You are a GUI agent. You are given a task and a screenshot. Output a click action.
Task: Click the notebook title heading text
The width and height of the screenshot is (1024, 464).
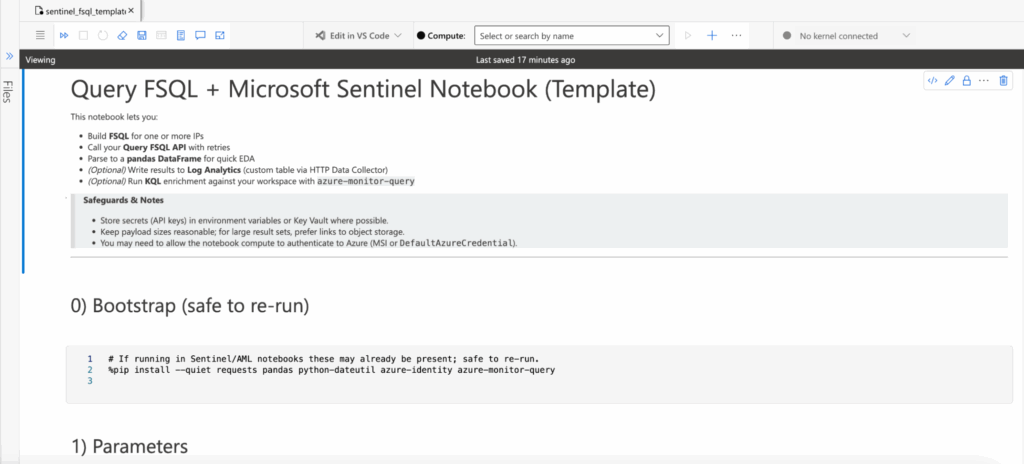[362, 90]
